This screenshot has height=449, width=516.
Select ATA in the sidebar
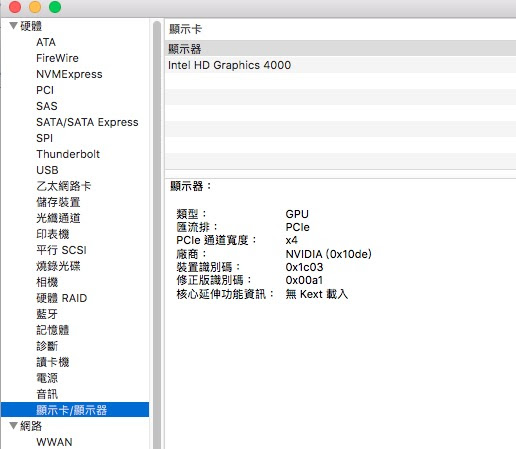(46, 42)
